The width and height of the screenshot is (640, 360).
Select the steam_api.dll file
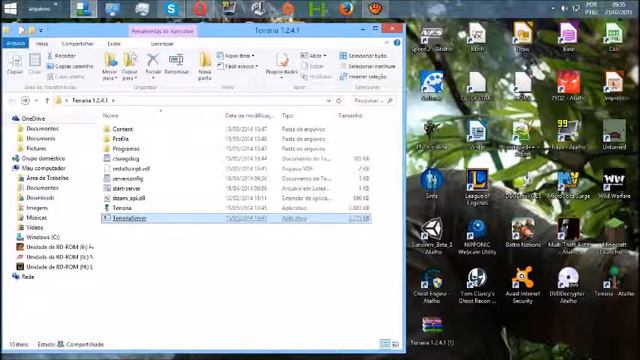[129, 198]
